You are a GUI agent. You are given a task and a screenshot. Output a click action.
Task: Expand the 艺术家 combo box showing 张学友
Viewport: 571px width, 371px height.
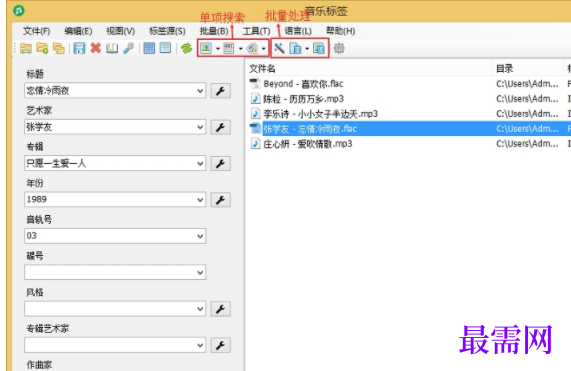click(200, 127)
